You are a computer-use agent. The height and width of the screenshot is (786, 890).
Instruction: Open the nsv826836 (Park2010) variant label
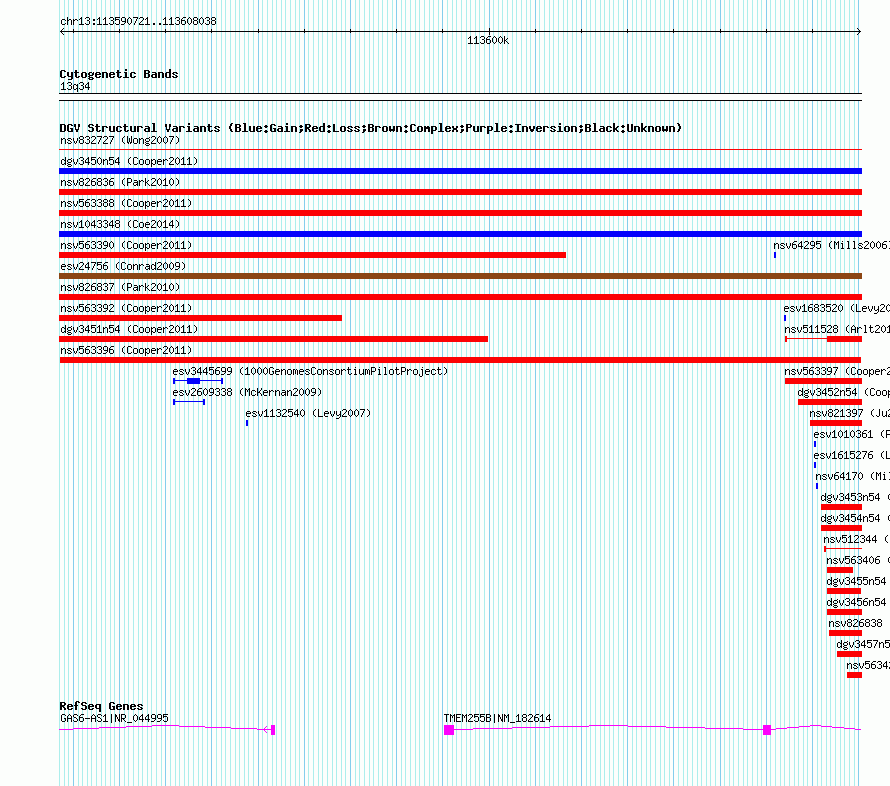[120, 182]
